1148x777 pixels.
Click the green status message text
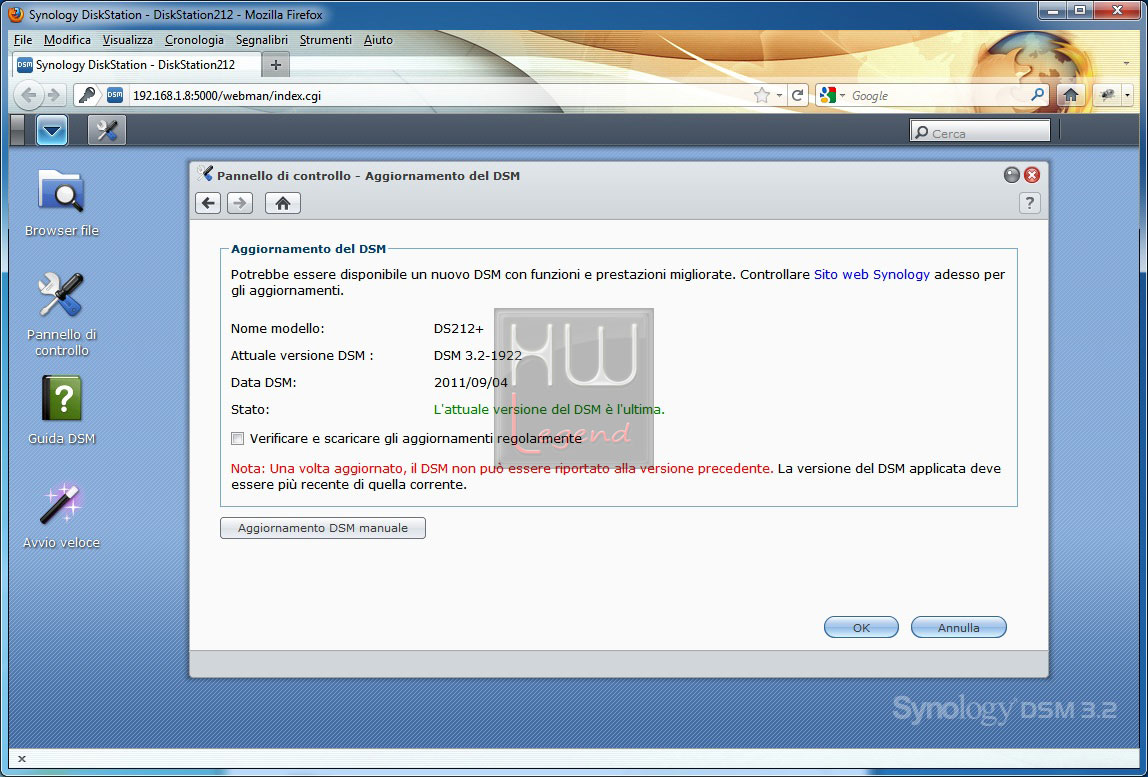click(x=549, y=409)
